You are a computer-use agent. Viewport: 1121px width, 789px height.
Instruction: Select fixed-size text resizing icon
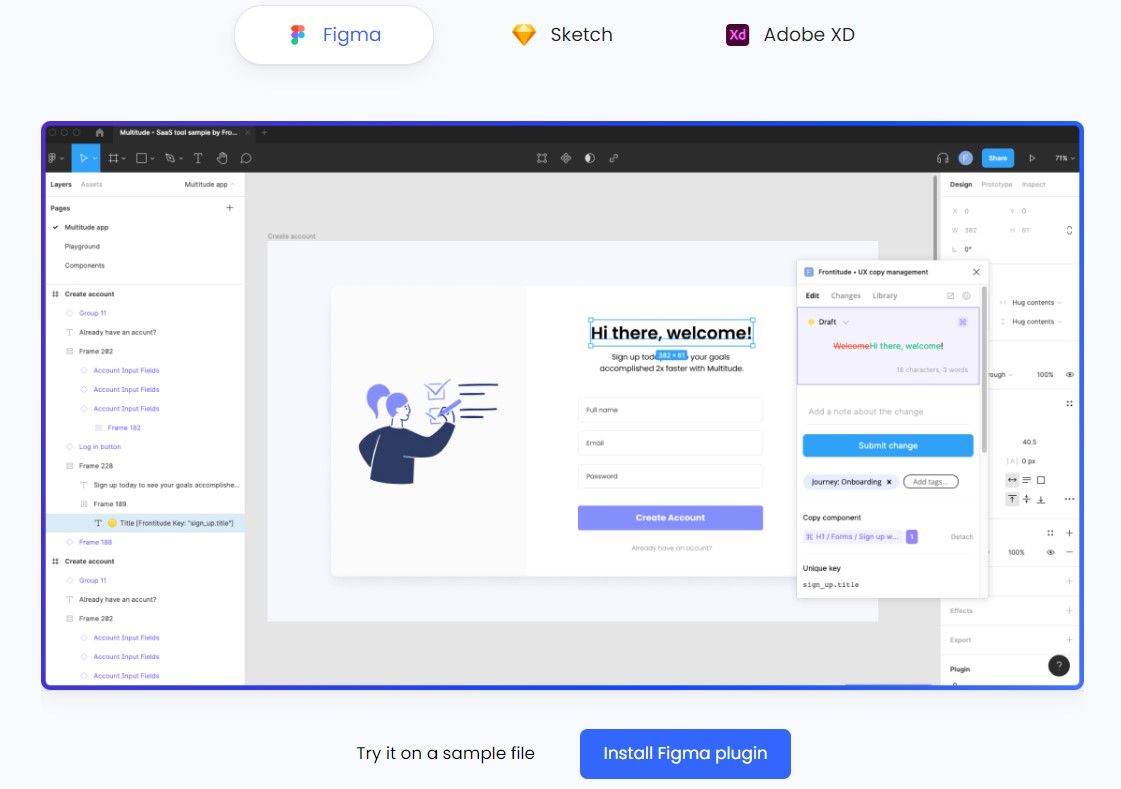pyautogui.click(x=1041, y=480)
